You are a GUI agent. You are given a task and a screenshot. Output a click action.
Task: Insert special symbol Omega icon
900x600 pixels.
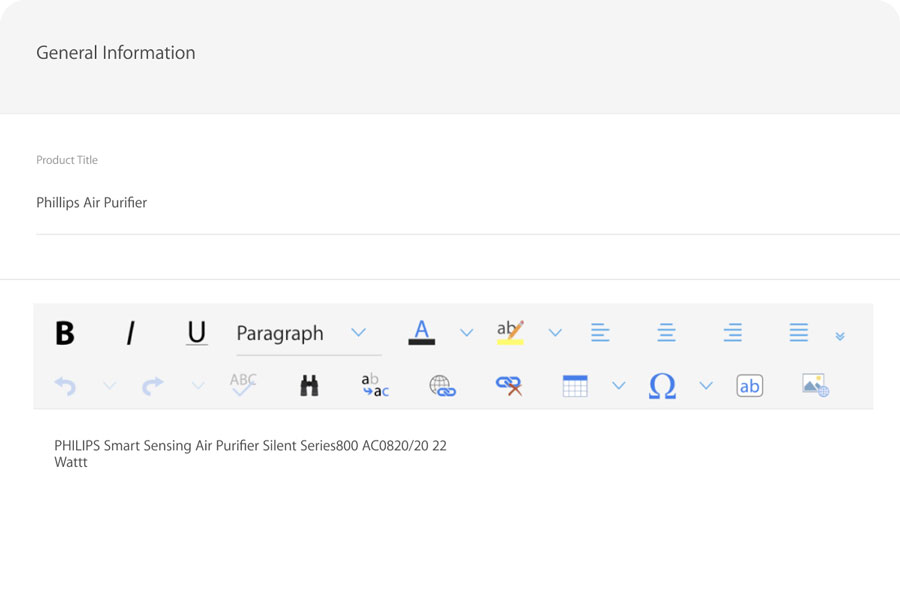click(x=662, y=386)
